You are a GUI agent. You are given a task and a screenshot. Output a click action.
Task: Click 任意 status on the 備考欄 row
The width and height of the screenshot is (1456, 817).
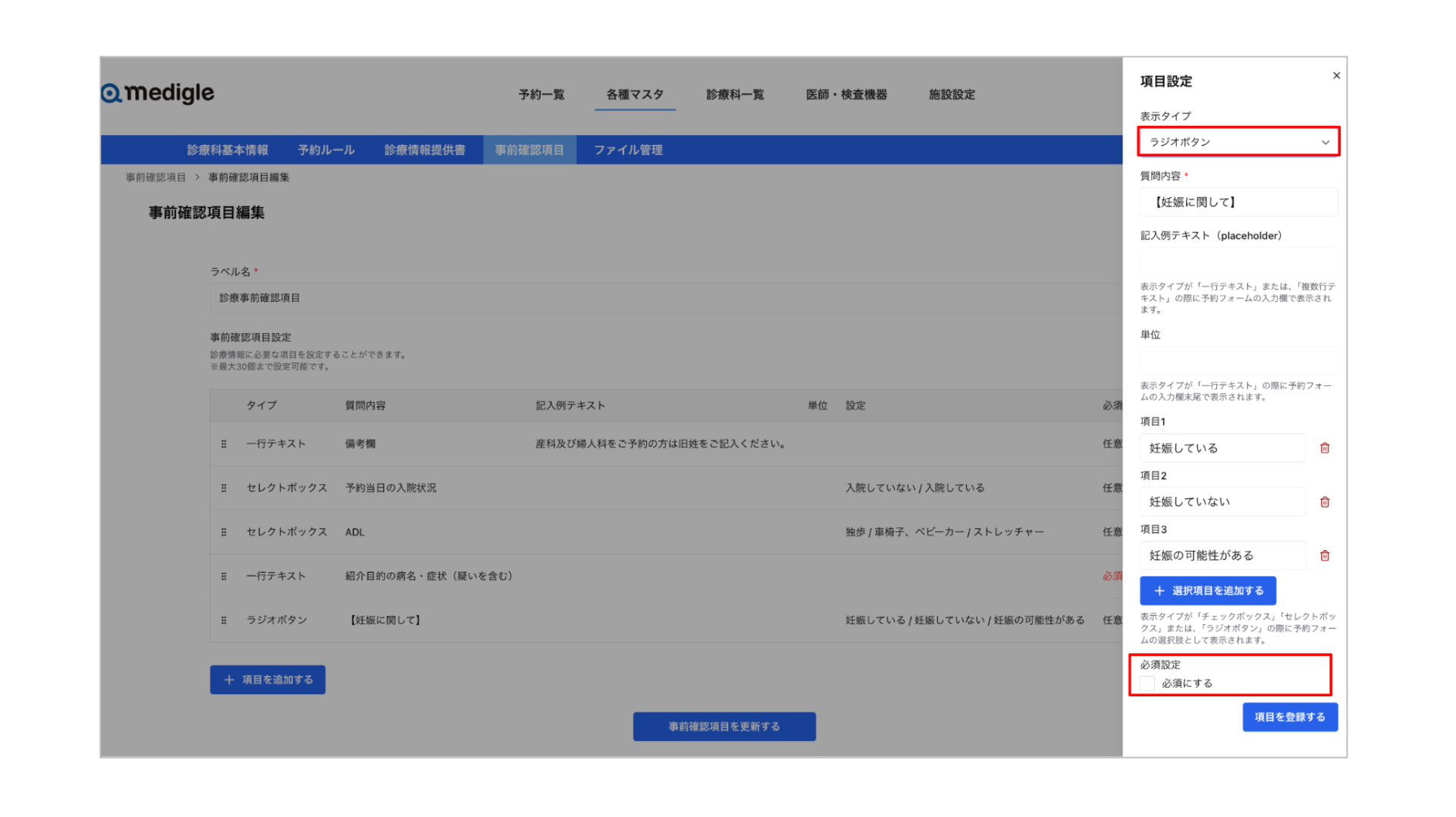click(1113, 444)
